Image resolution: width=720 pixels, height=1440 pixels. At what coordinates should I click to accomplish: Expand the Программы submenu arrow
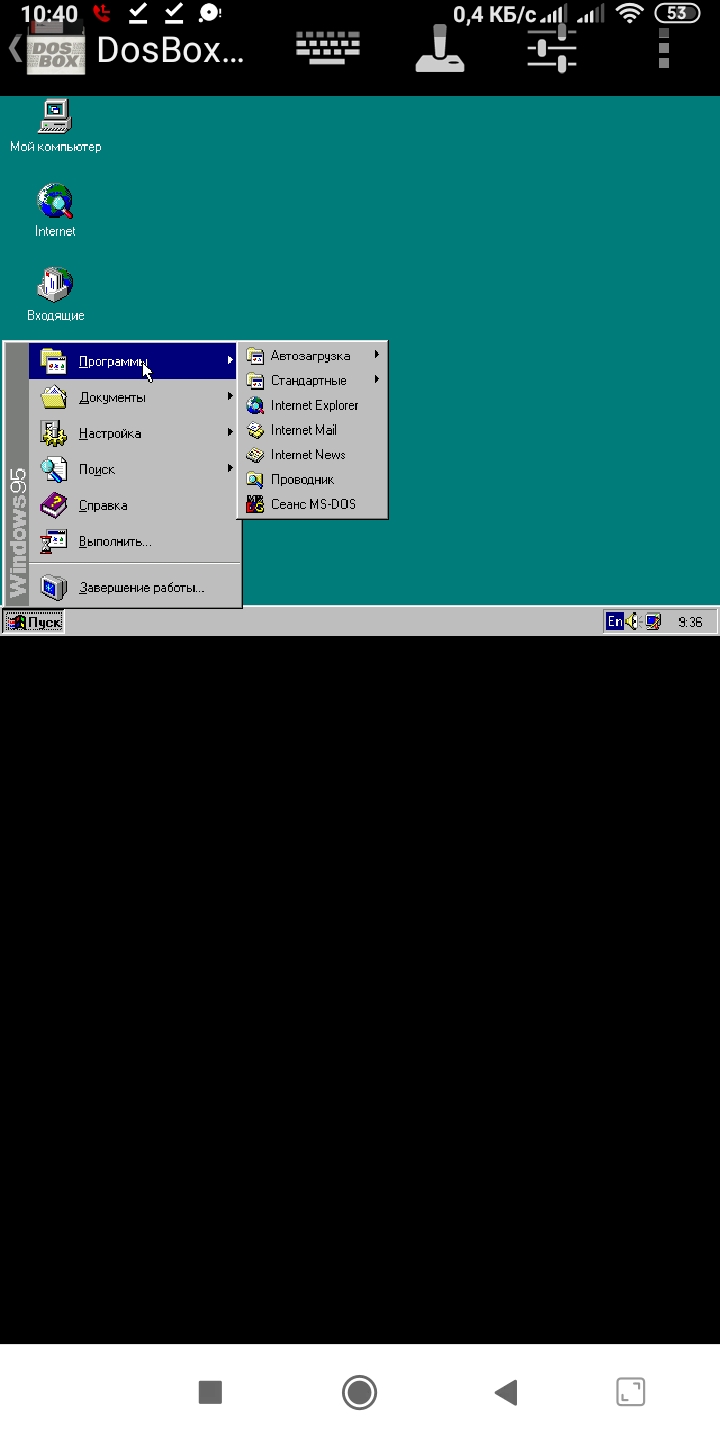tap(230, 361)
